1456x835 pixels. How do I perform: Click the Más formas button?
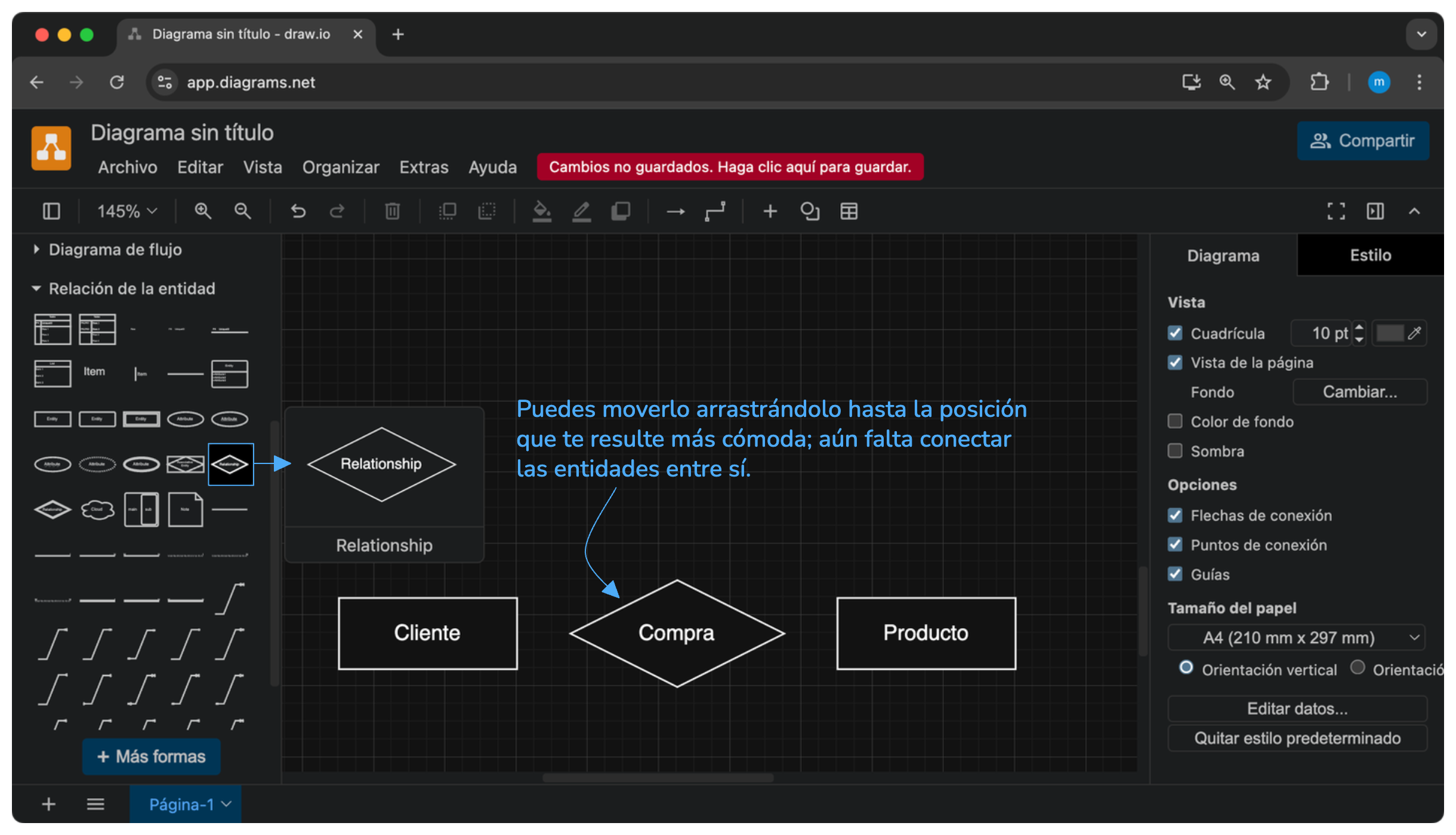coord(152,756)
